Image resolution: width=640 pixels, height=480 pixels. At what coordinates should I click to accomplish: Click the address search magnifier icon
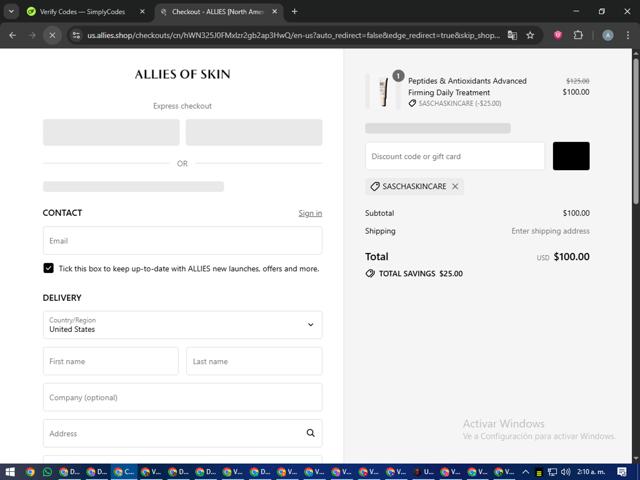[311, 433]
